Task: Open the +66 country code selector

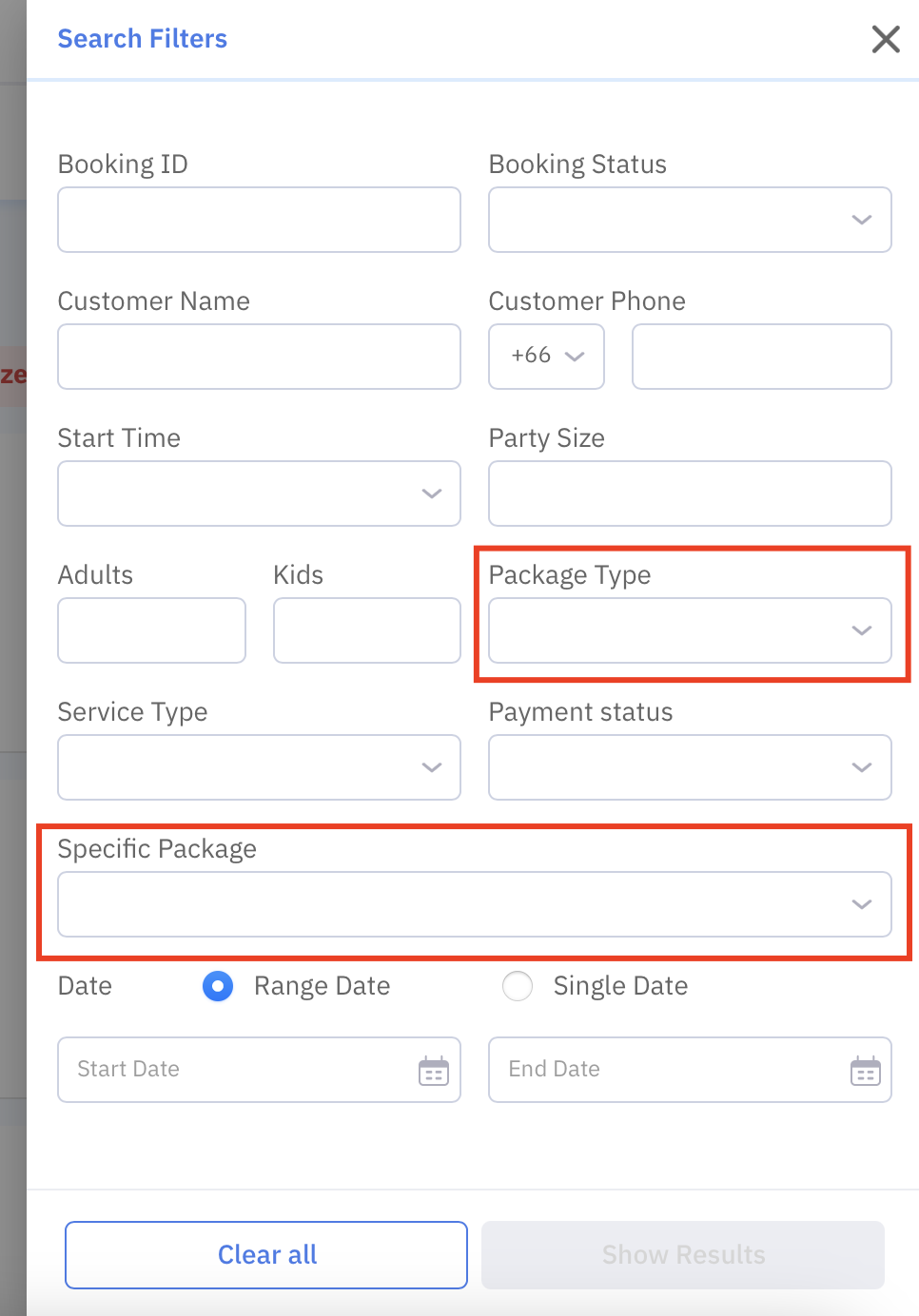Action: click(546, 357)
